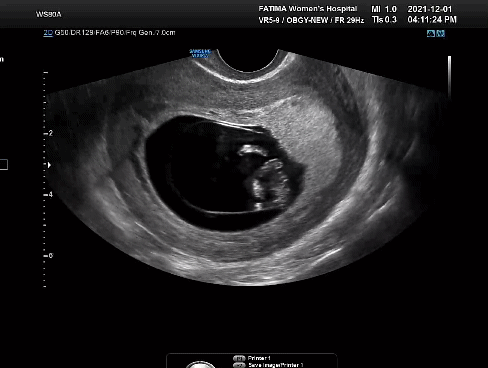This screenshot has height=368, width=488.
Task: Click the U1 key icon beside Printer 1
Action: point(239,358)
